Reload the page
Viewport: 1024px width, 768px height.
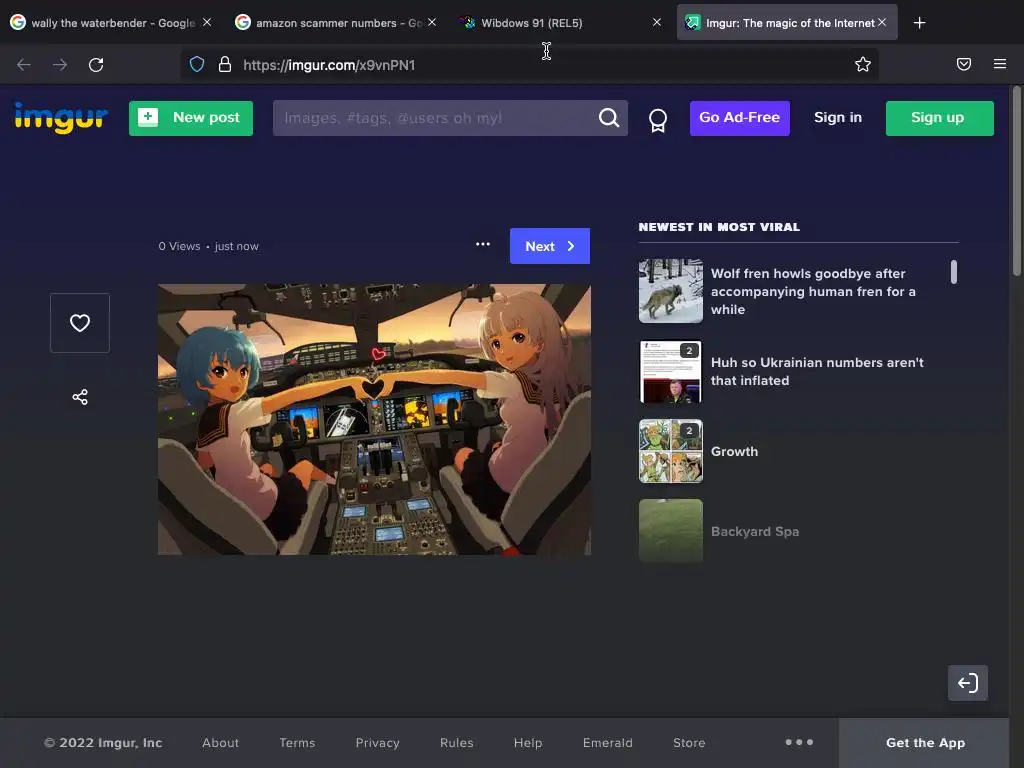click(x=96, y=65)
